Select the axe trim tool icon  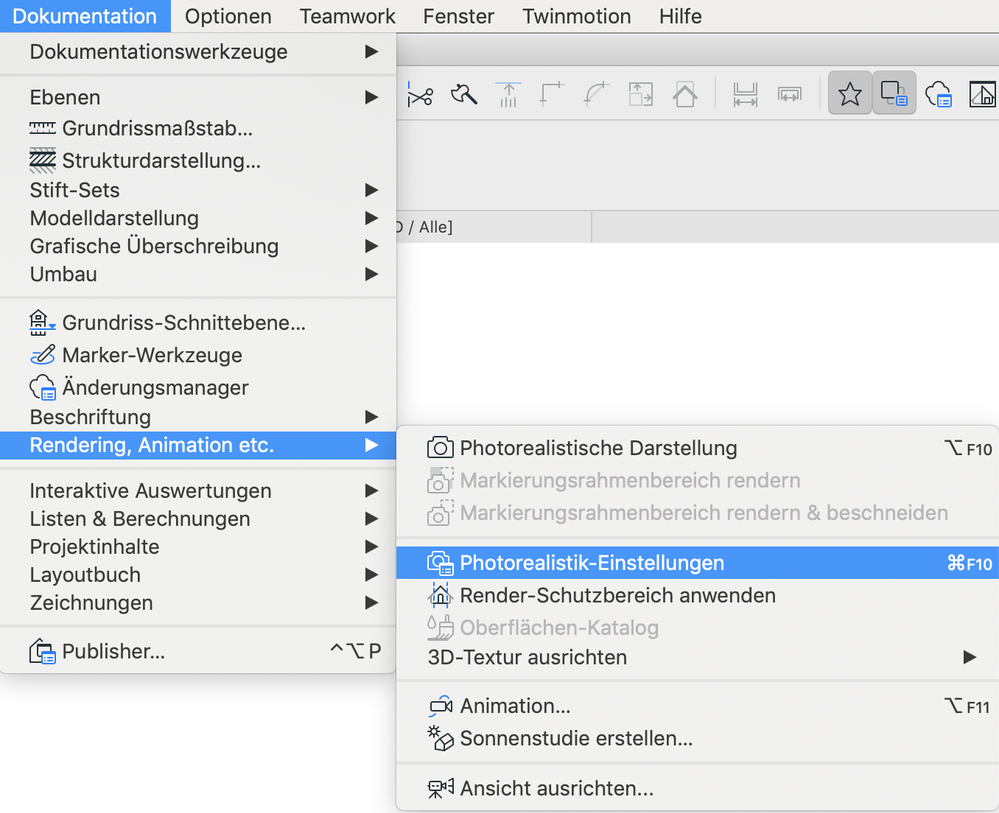[464, 95]
